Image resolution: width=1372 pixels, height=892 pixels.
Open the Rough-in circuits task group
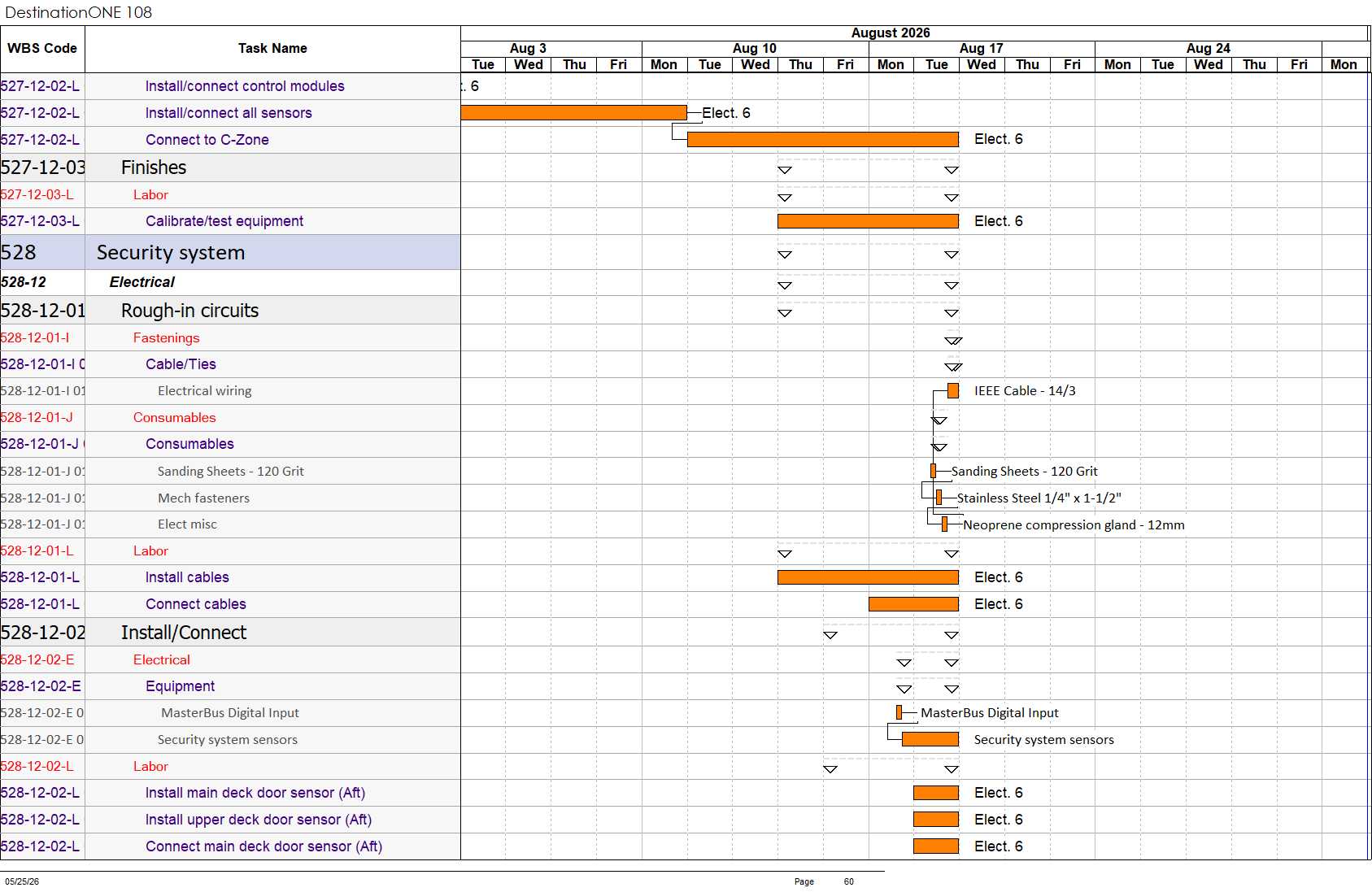tap(189, 311)
